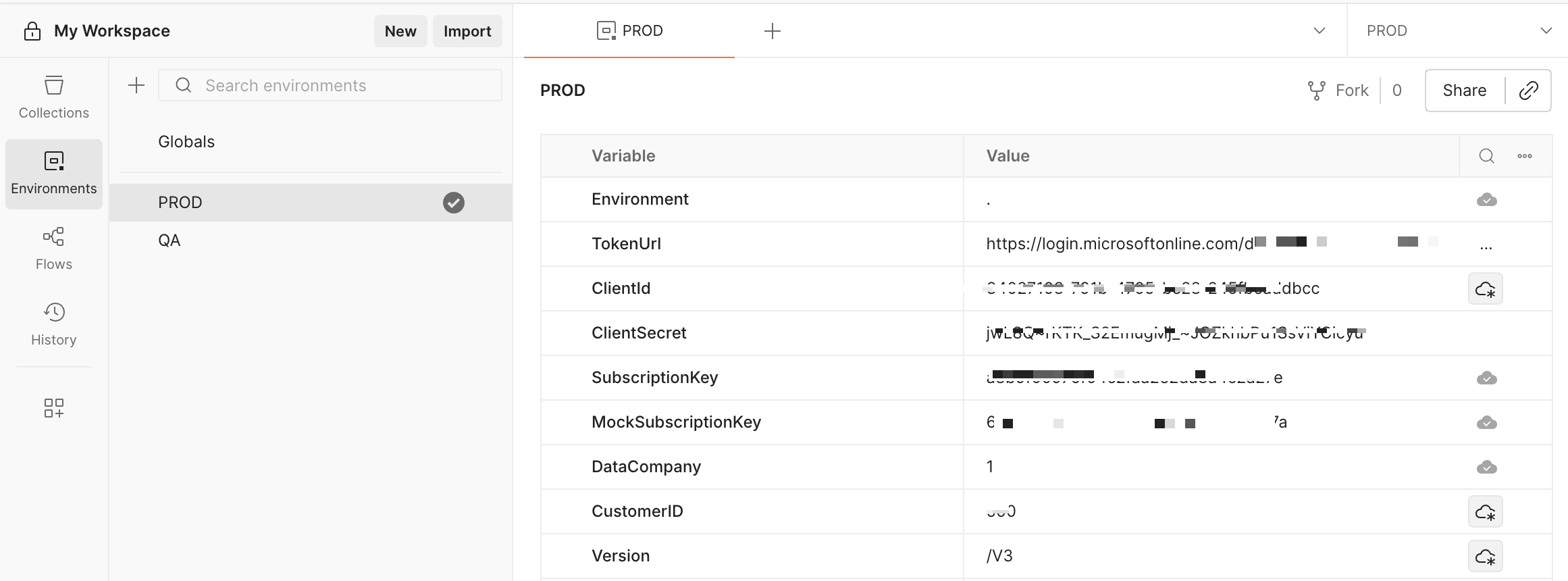Select the QA environment in list

pos(169,241)
